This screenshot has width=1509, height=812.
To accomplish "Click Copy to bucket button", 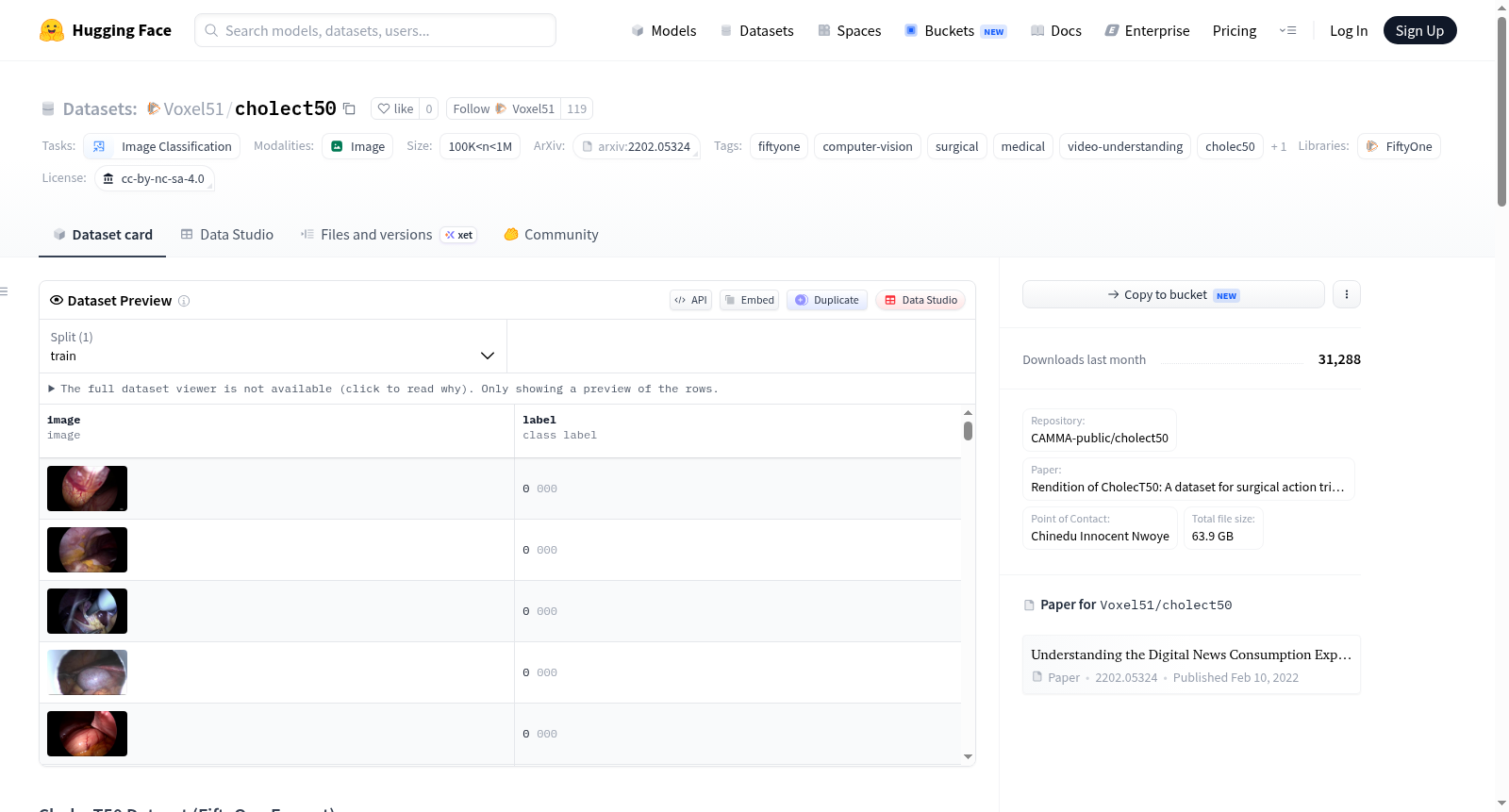I will pos(1173,294).
